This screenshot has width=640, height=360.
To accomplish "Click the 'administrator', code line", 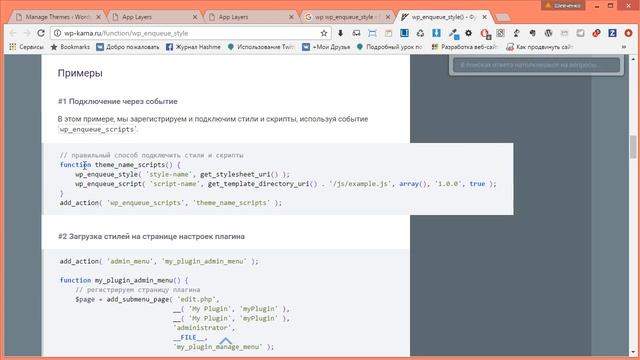I will [204, 328].
